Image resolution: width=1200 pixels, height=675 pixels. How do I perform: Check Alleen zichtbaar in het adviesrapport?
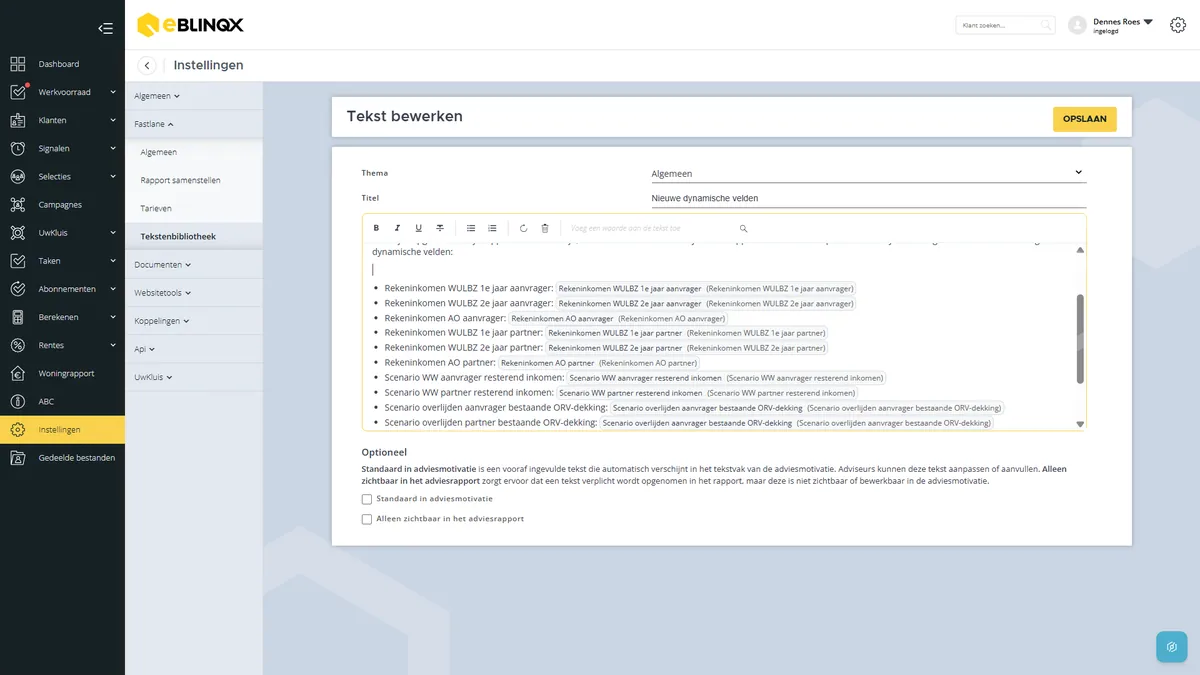(x=367, y=519)
